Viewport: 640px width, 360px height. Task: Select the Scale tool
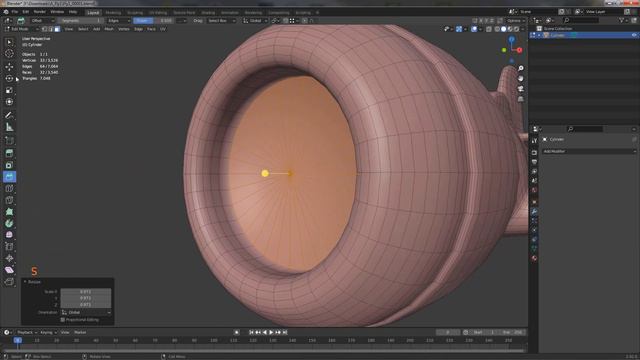[9, 90]
